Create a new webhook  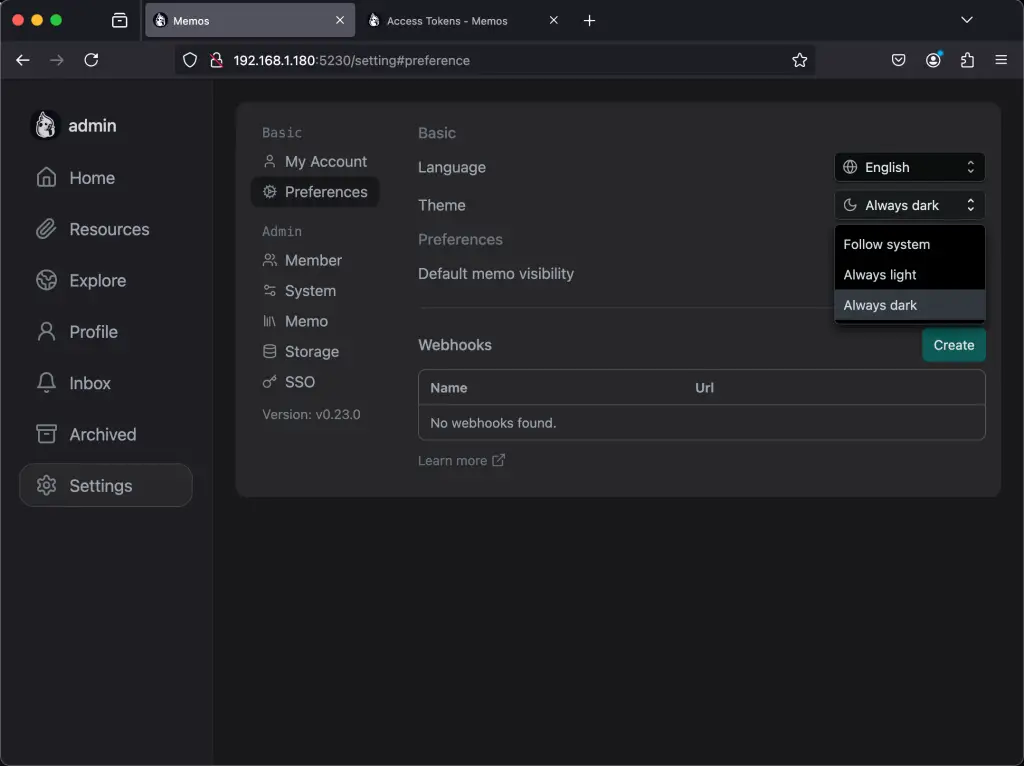(x=953, y=345)
